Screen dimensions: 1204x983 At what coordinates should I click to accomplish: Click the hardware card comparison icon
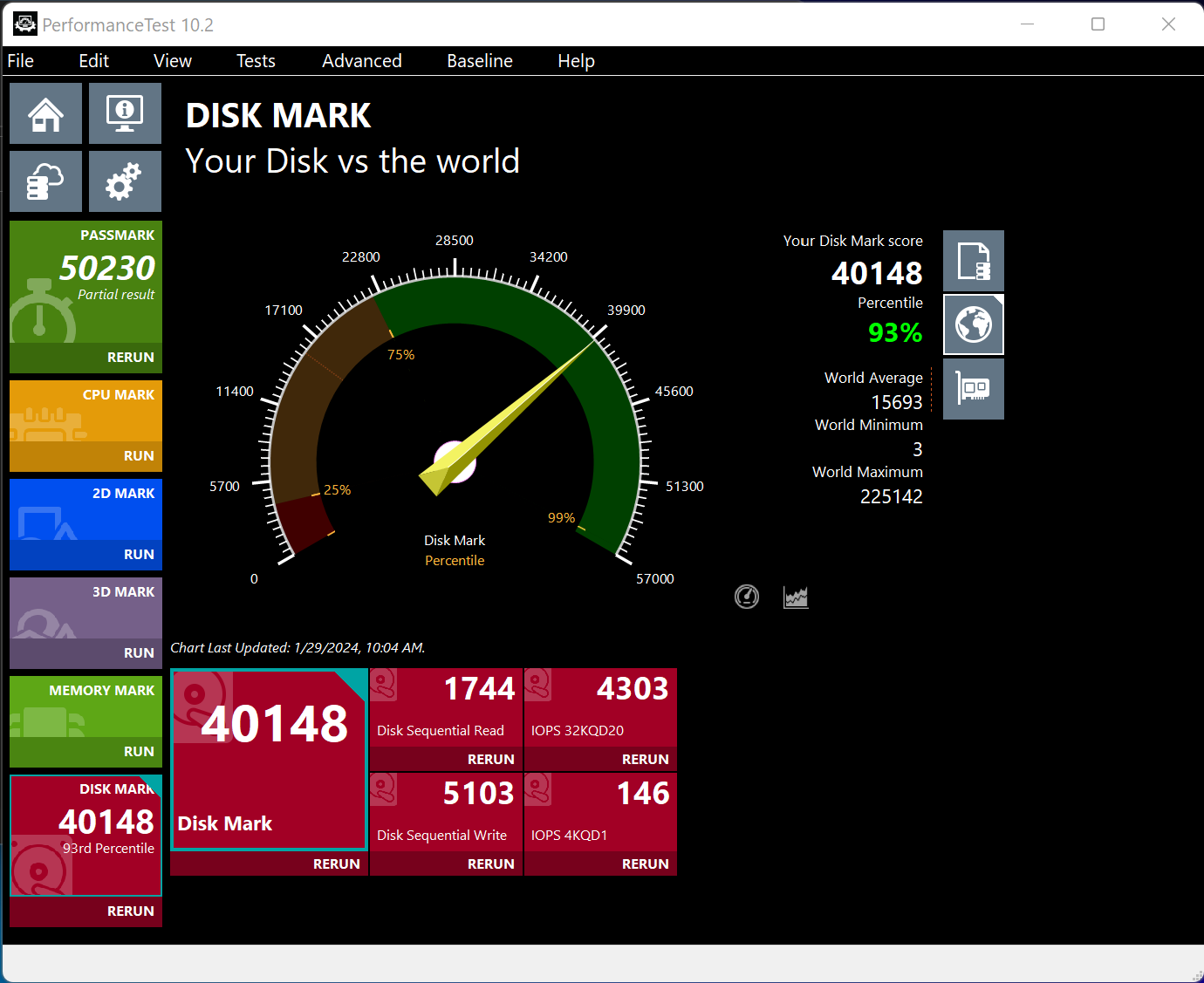pos(973,389)
